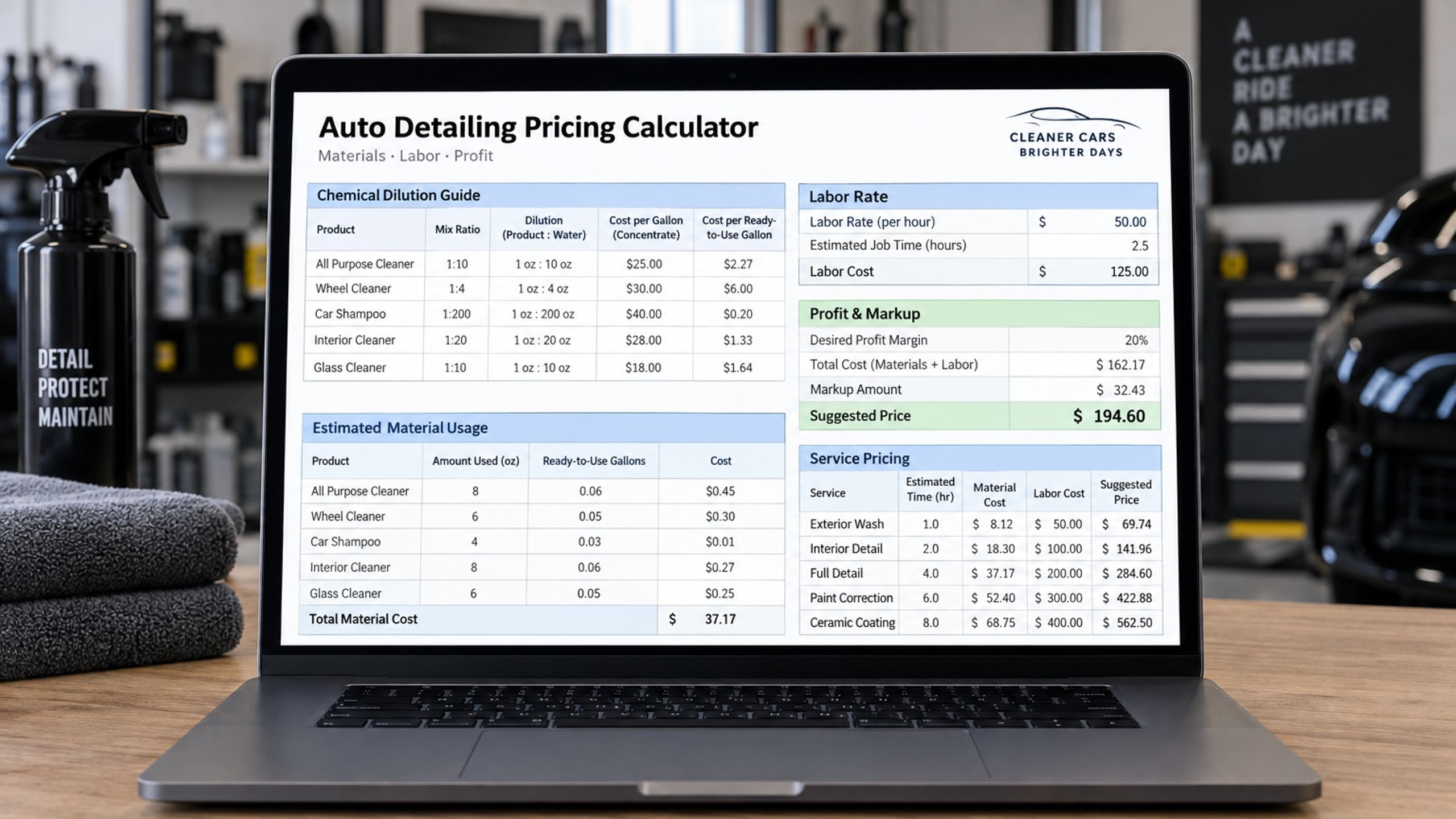Select Car Shampoo cost per gallon $40.00
The height and width of the screenshot is (819, 1456).
tap(644, 314)
